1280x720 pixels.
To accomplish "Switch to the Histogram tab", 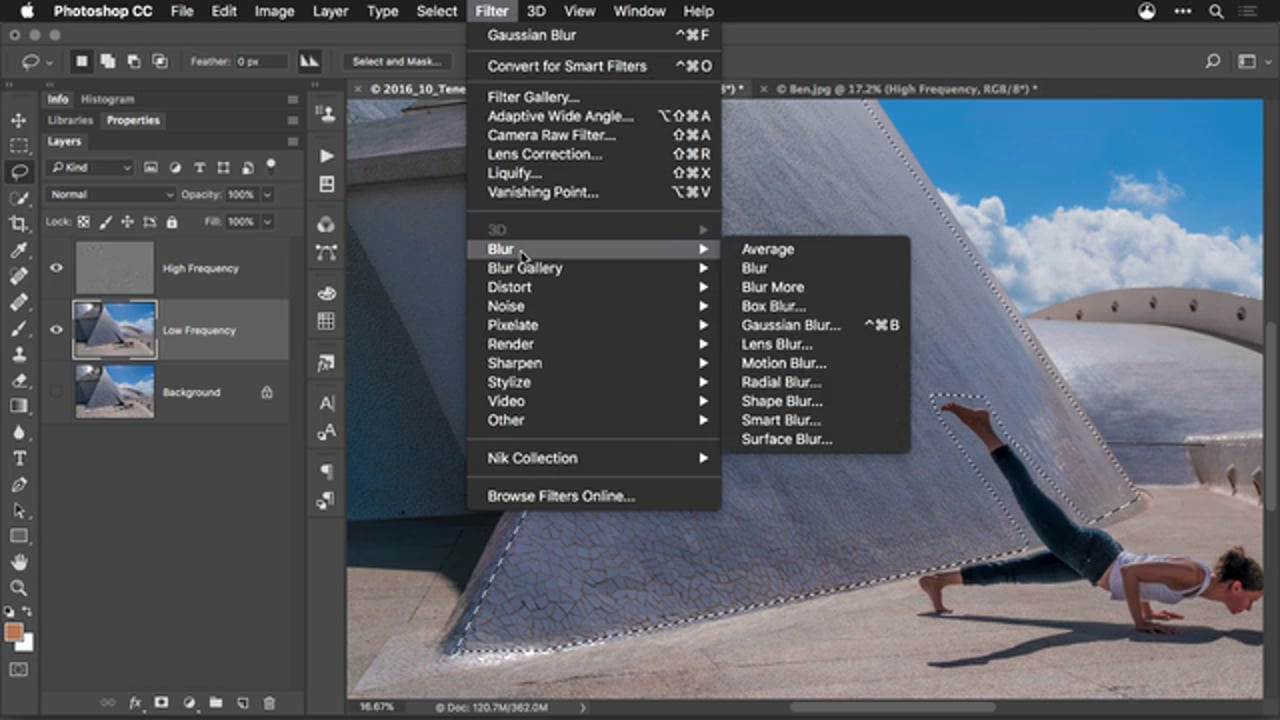I will [107, 99].
